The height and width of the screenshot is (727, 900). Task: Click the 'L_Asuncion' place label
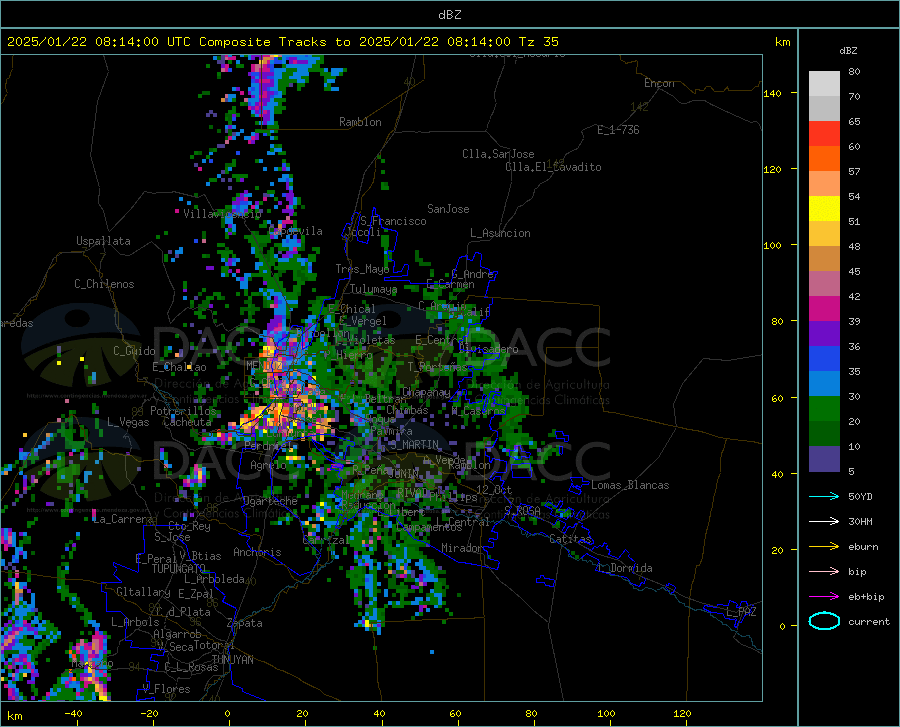500,233
